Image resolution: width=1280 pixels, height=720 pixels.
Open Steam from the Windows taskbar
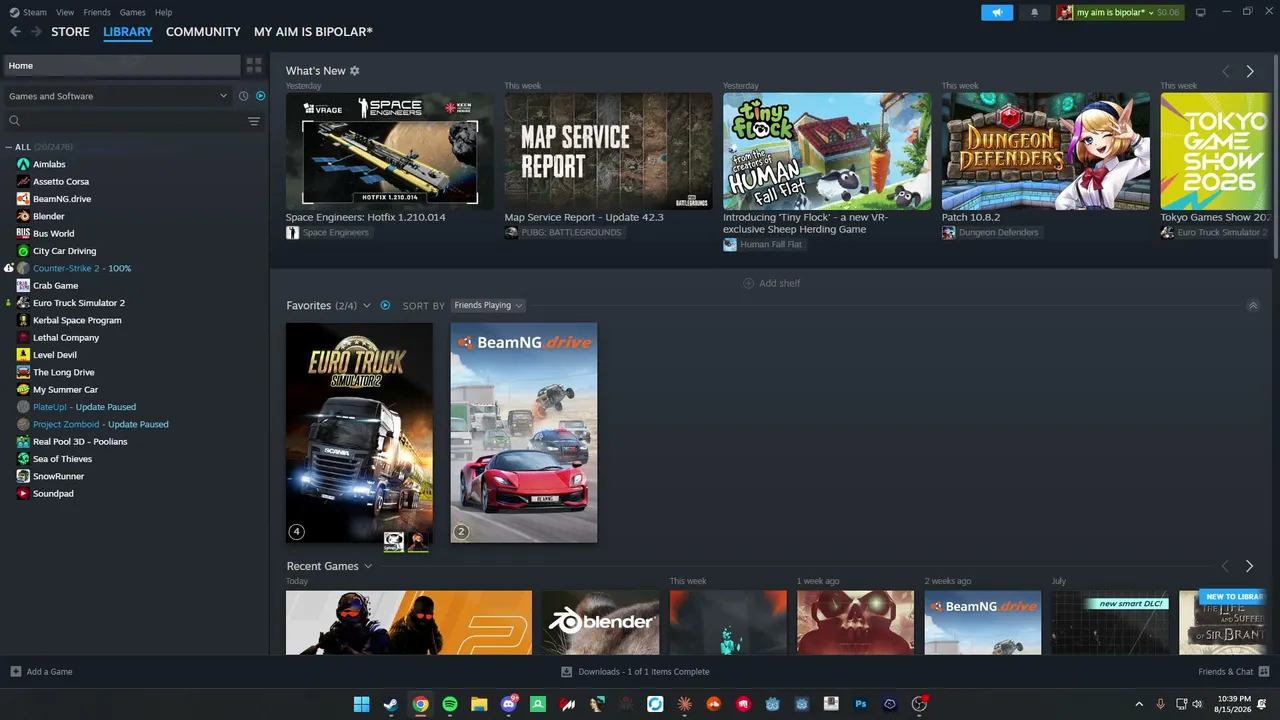391,704
